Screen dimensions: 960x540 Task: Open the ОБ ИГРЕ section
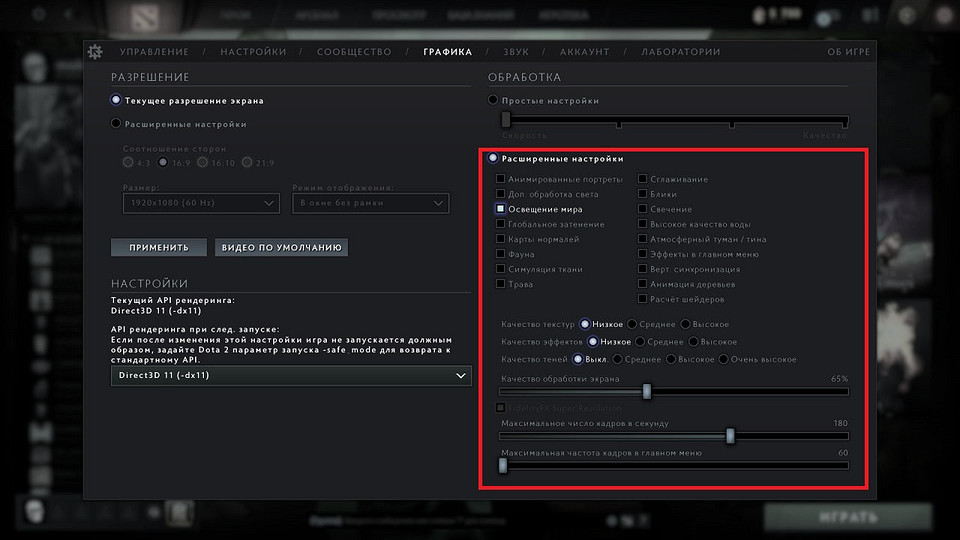848,52
